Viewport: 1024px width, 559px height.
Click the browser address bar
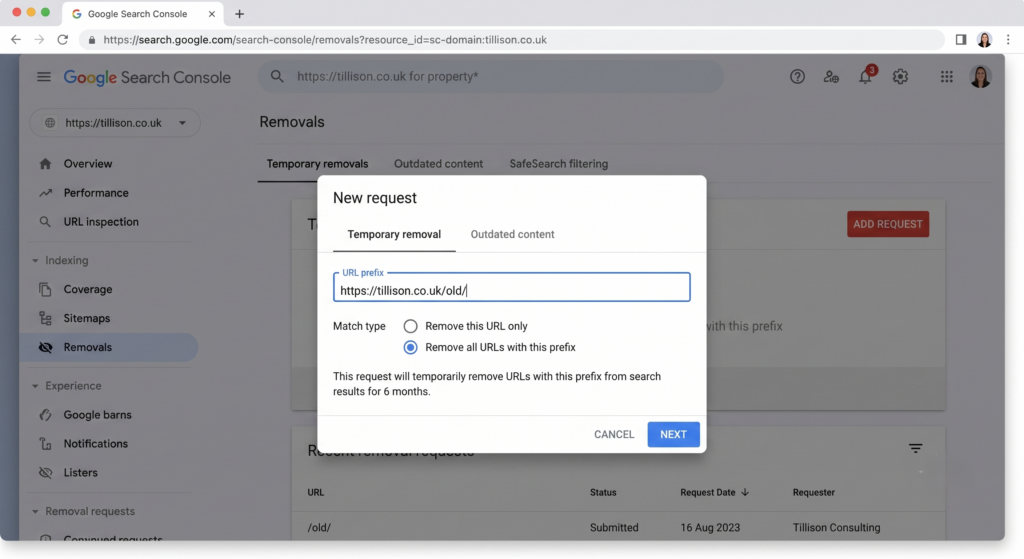click(513, 40)
